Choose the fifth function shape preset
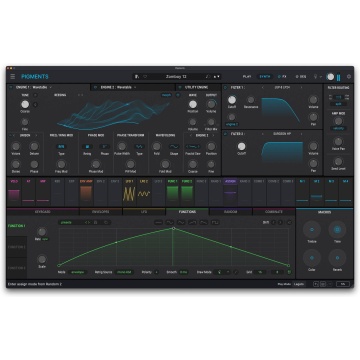The image size is (360, 360). [x=204, y=222]
